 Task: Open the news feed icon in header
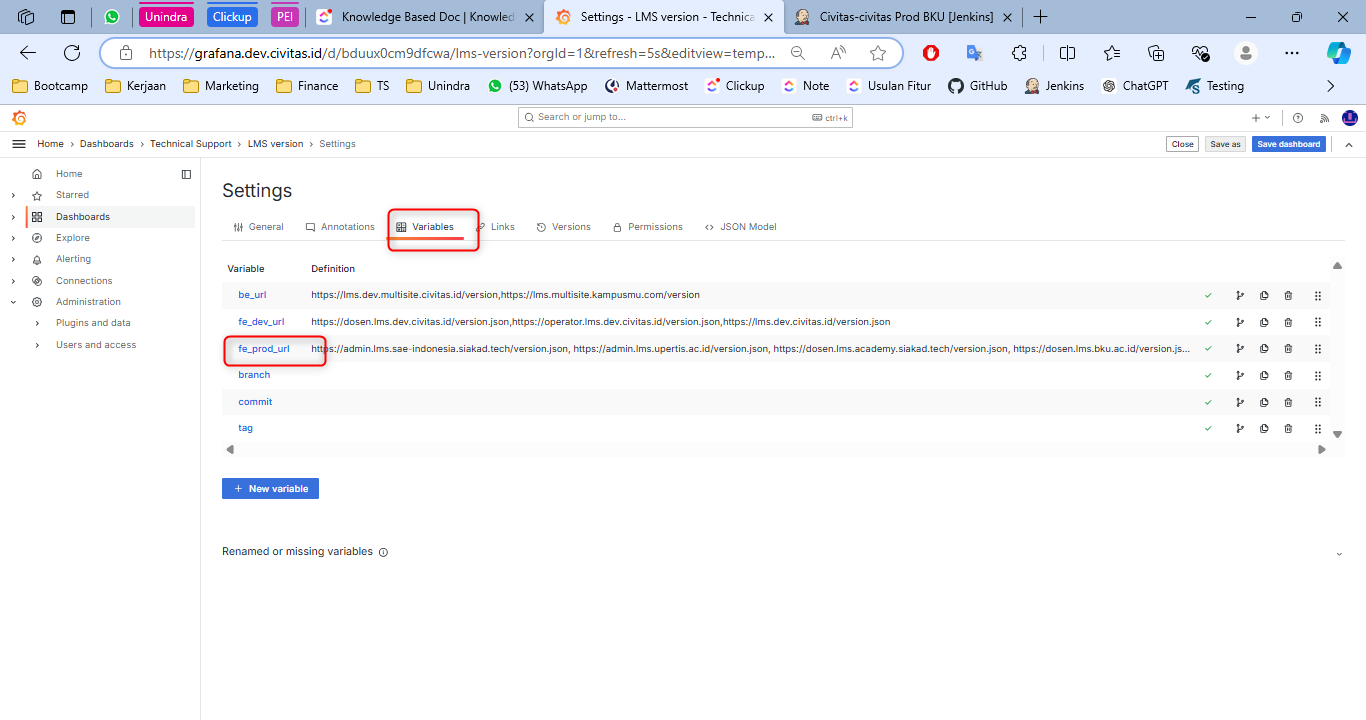[1325, 118]
